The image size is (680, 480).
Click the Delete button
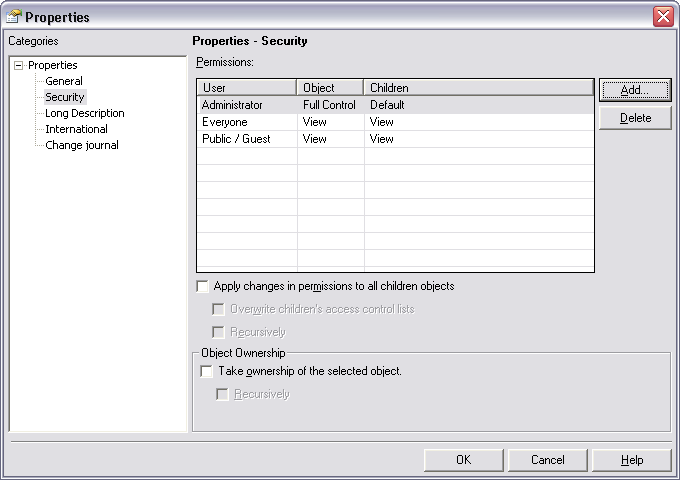(635, 118)
